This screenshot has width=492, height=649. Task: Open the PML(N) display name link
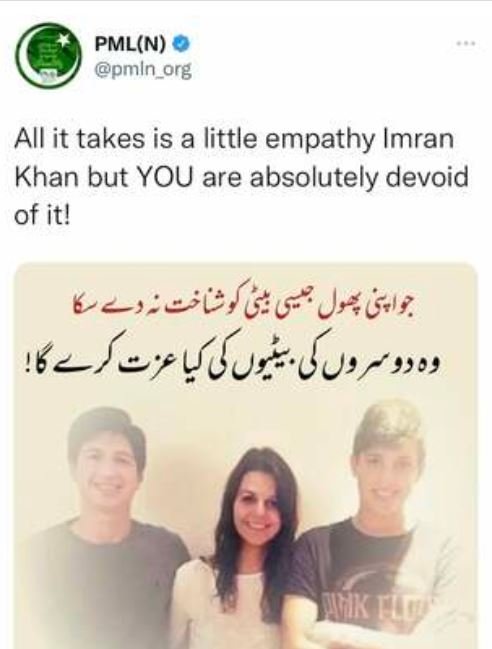[131, 43]
